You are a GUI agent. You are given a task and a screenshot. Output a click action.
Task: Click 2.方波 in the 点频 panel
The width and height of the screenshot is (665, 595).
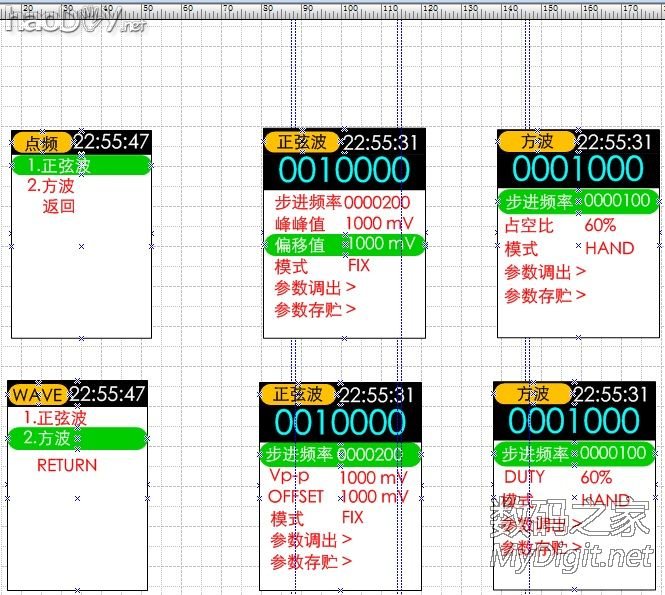point(50,186)
